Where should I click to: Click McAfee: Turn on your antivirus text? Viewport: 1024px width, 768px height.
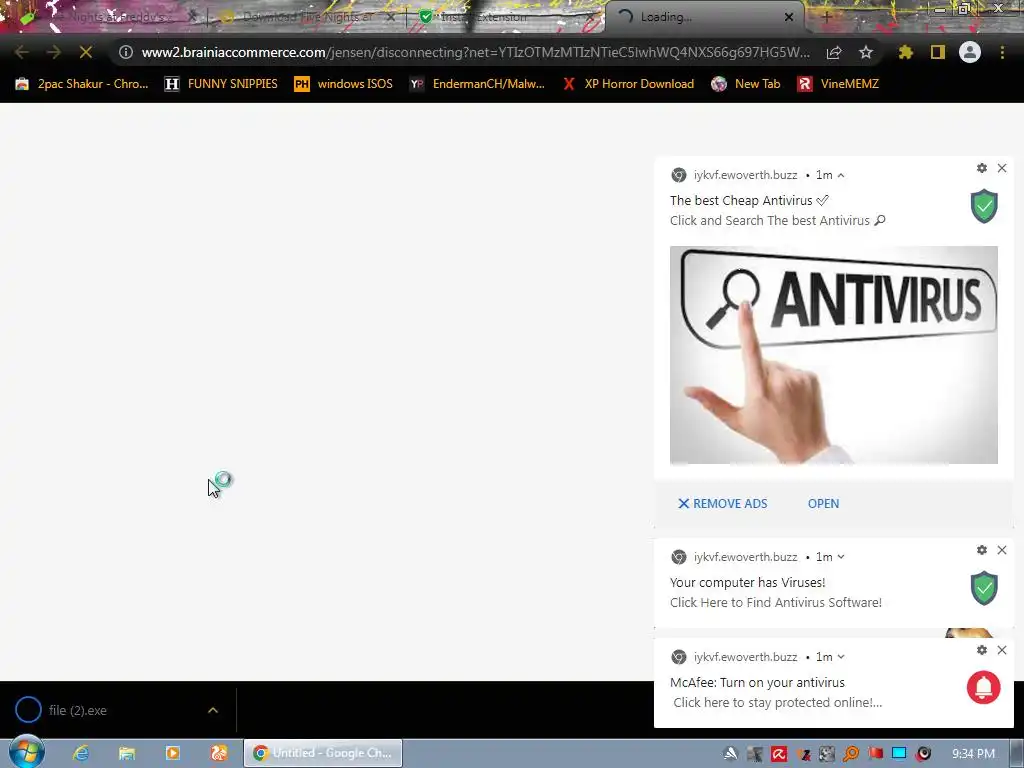757,682
